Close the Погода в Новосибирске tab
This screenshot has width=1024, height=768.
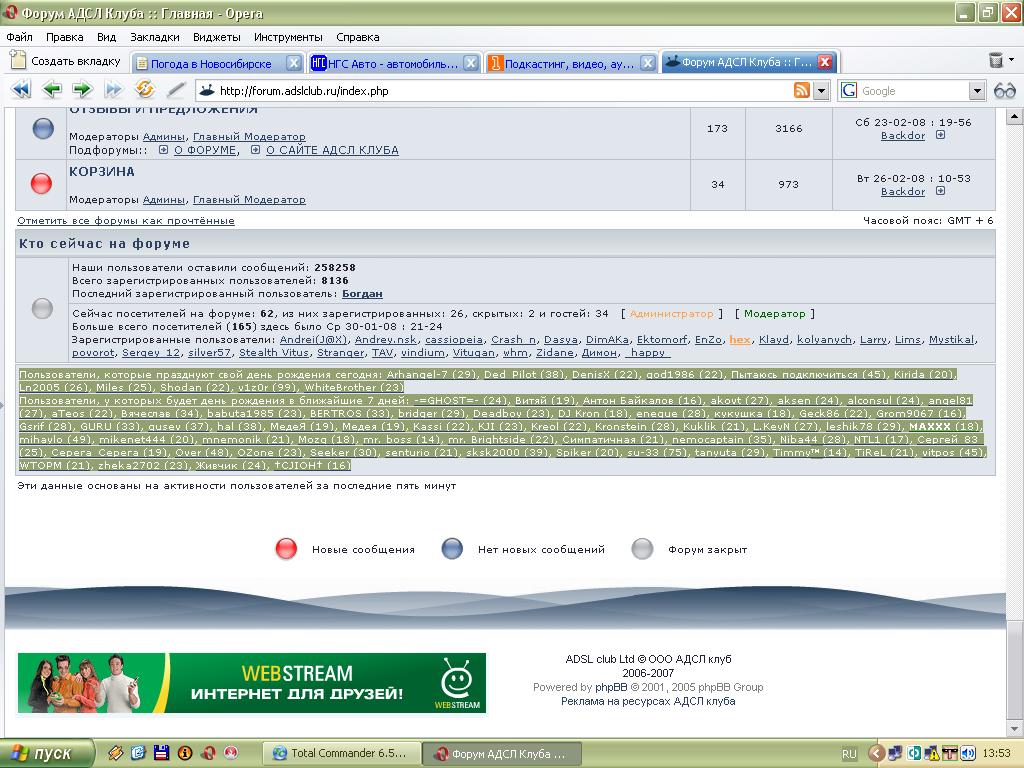(294, 63)
